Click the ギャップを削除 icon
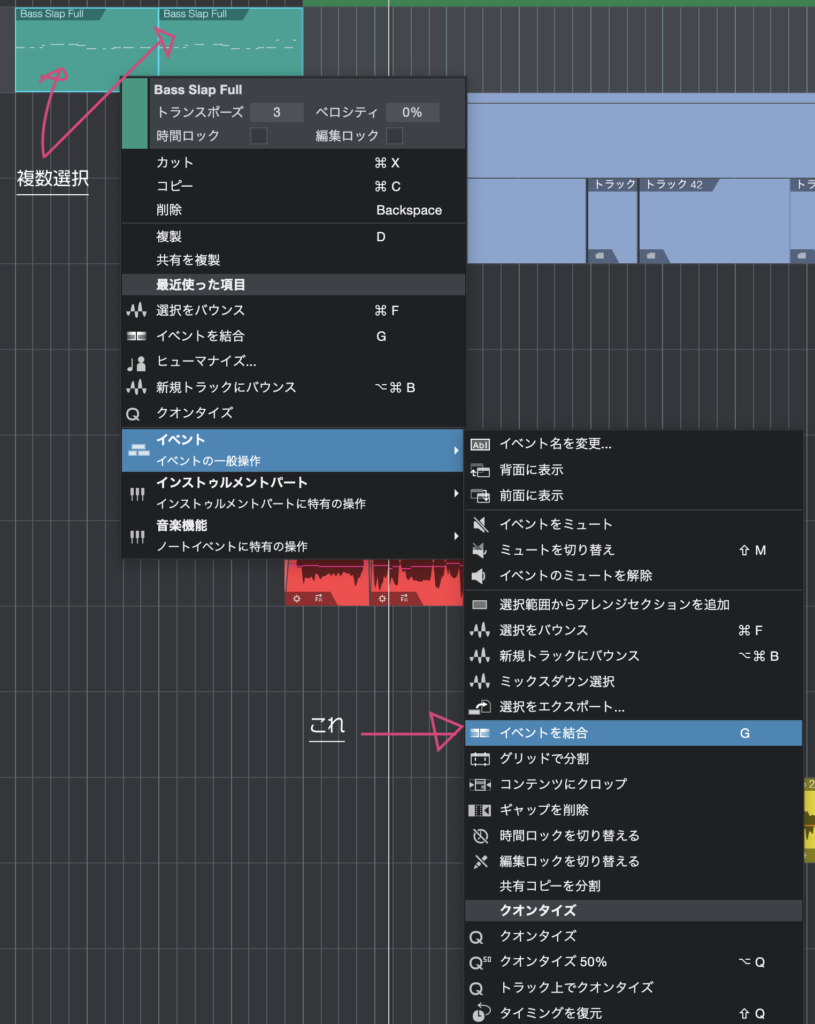815x1024 pixels. pyautogui.click(x=479, y=810)
